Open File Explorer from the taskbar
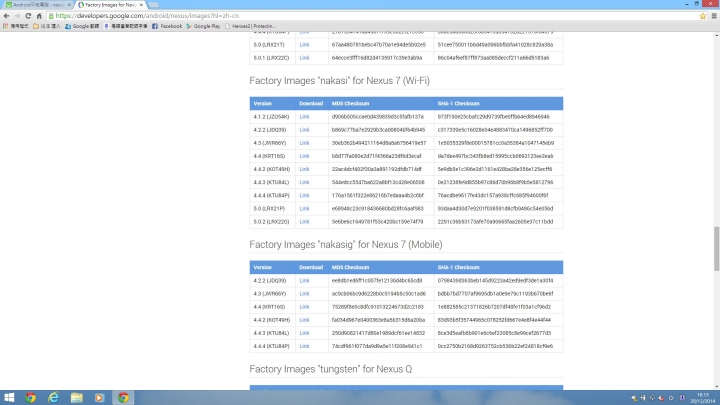Viewport: 720px width, 405px height. [x=77, y=398]
